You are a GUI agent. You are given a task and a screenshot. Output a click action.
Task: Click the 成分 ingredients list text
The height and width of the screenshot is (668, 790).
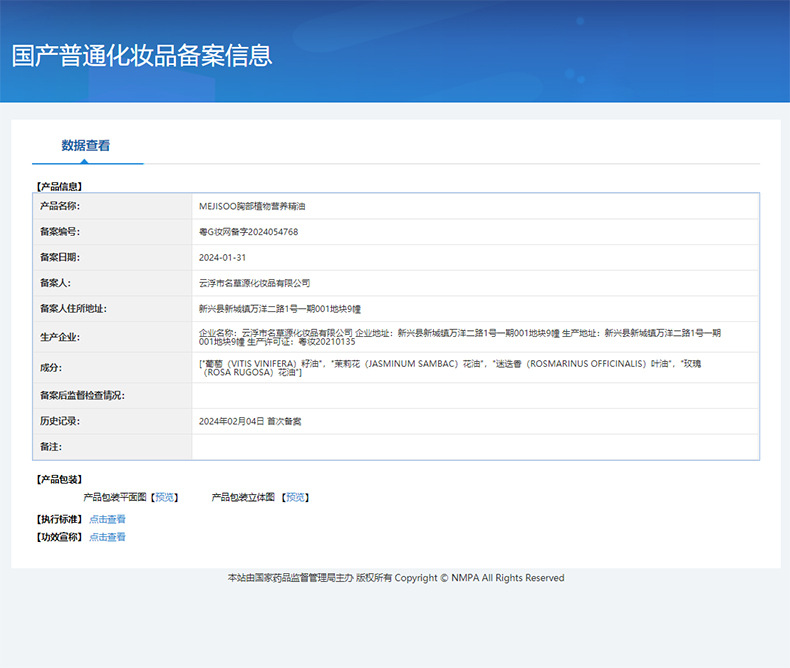[450, 368]
